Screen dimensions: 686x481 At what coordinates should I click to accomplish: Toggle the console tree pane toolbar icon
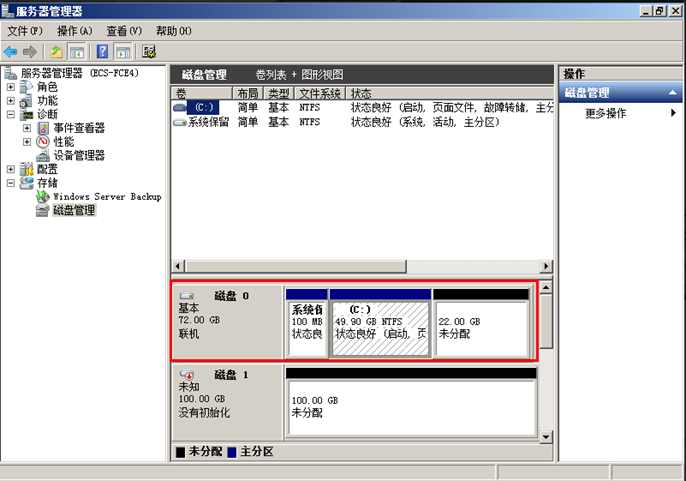[x=77, y=52]
